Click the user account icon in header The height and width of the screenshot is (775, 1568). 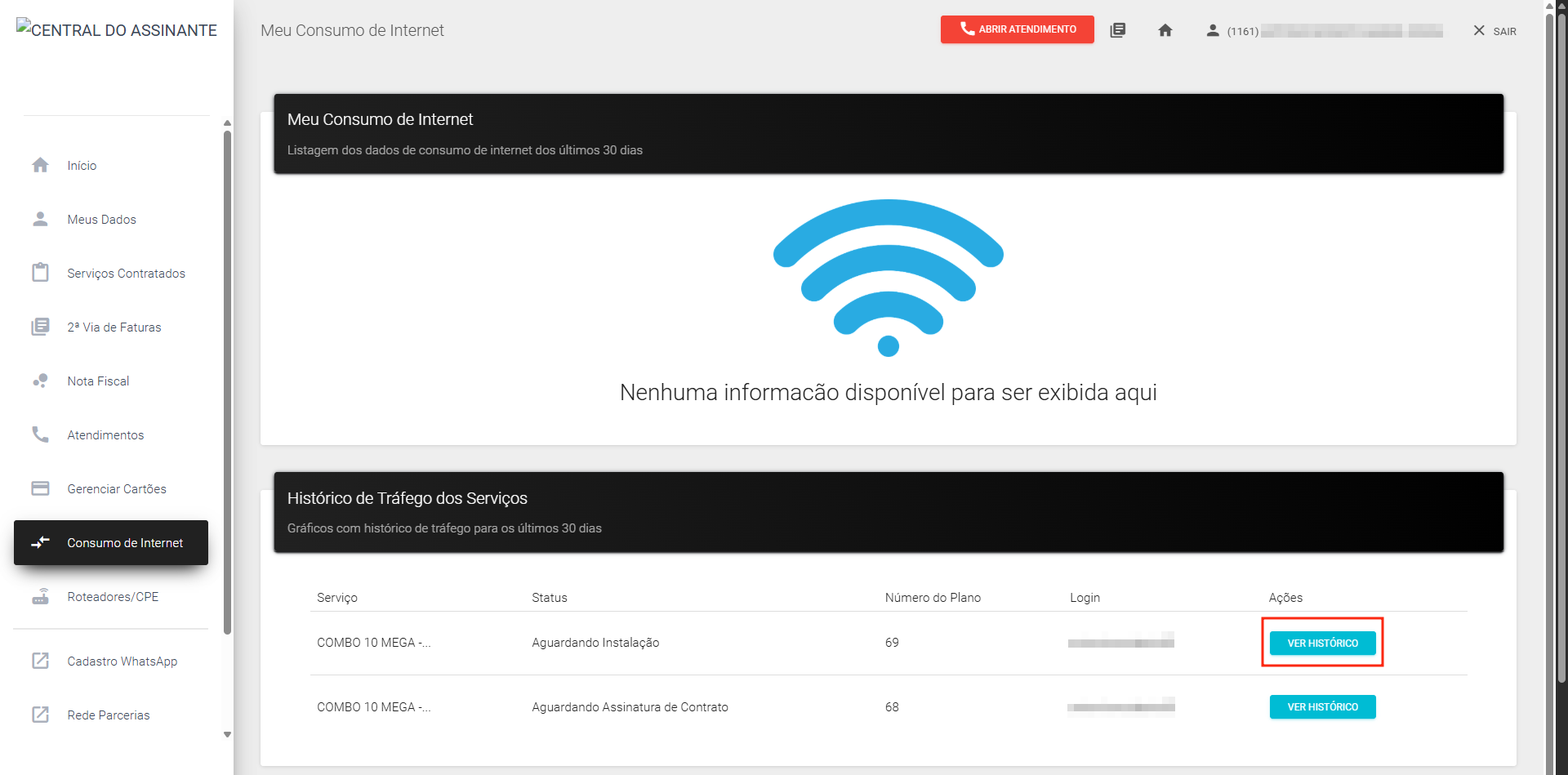click(x=1213, y=30)
